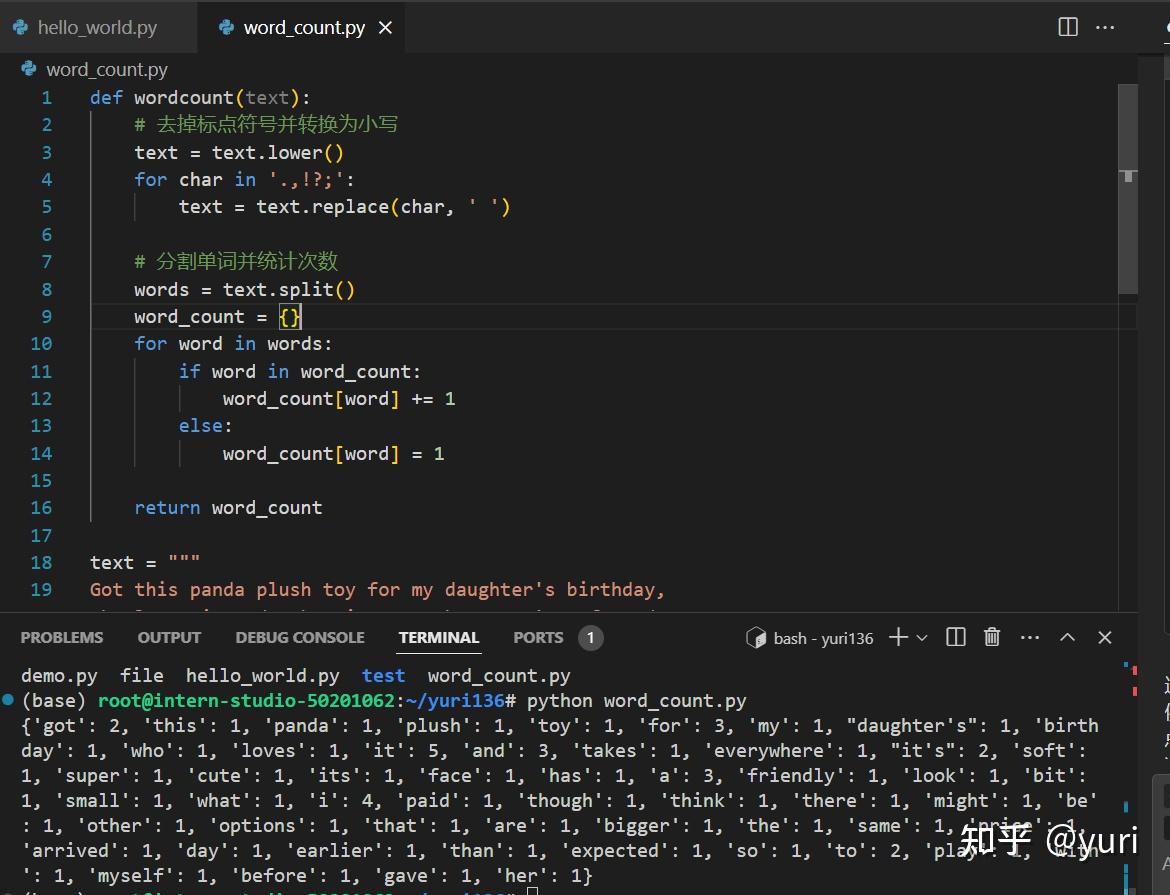Click the Python icon in the breadcrumb

pyautogui.click(x=29, y=69)
